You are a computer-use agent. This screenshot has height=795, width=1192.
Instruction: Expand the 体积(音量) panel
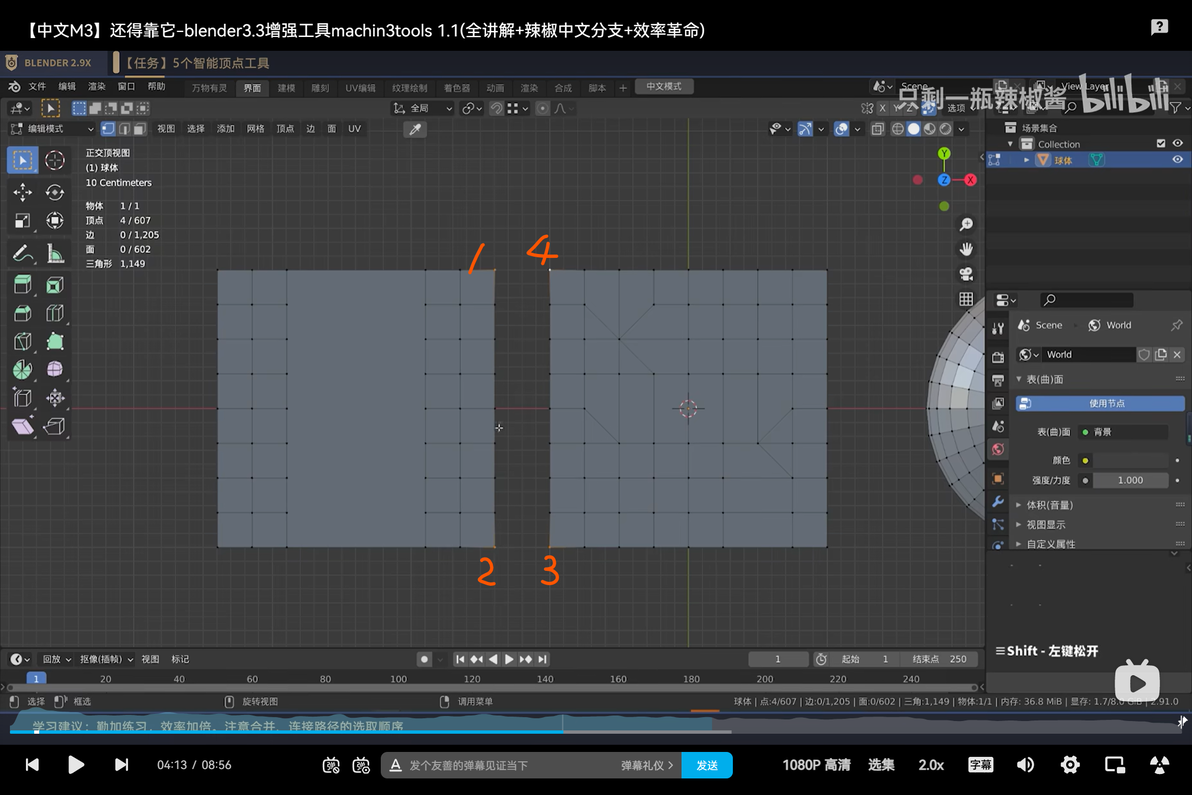pyautogui.click(x=1019, y=505)
